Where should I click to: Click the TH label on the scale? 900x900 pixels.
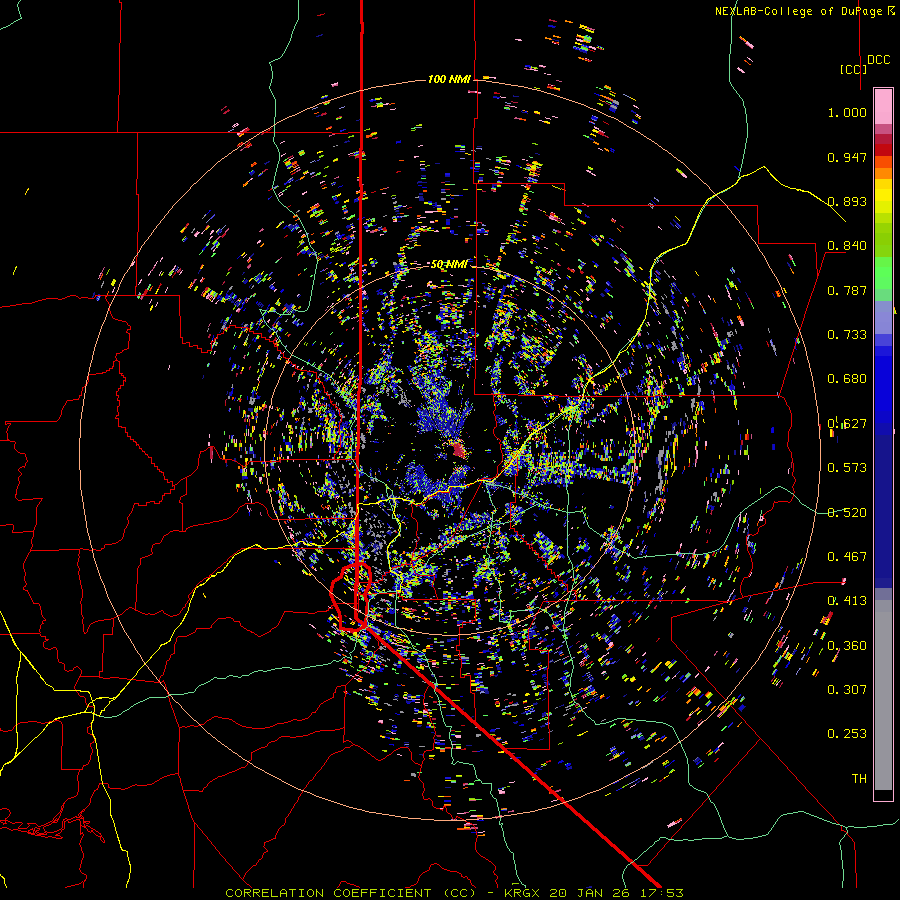[x=859, y=779]
